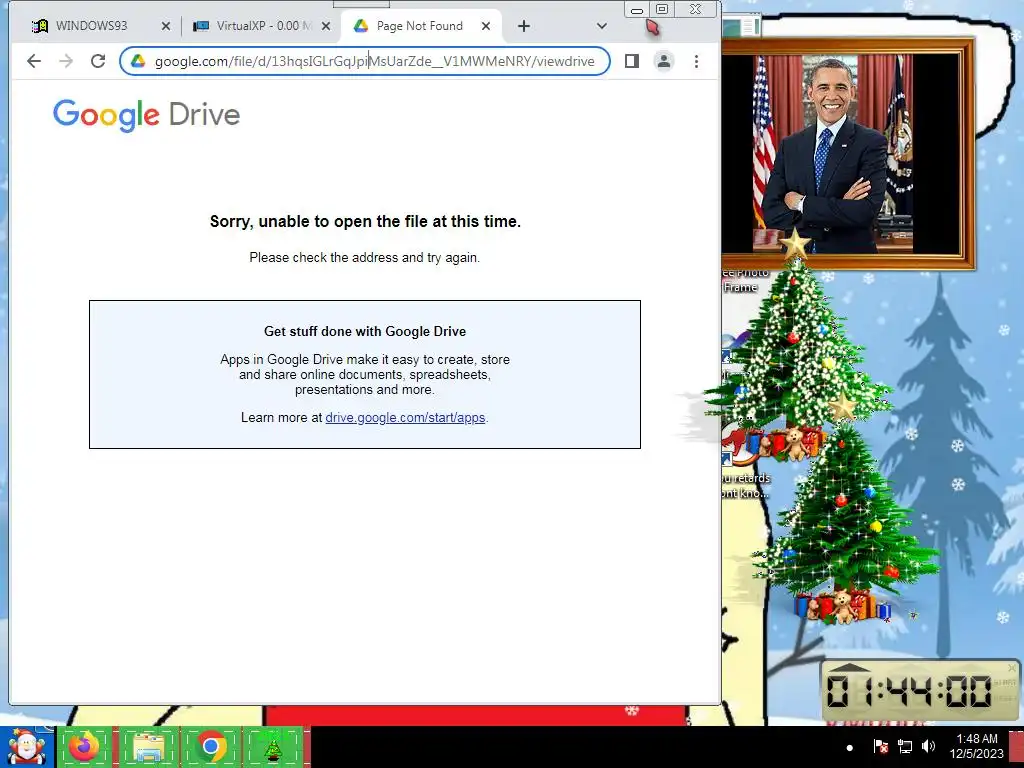Open File Explorer from the taskbar

coord(148,747)
